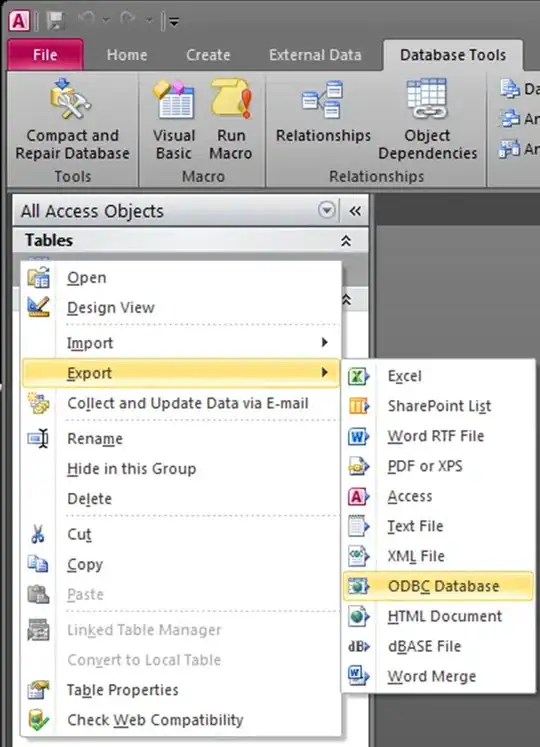Click the Undo arrow in quick access toolbar
Image resolution: width=540 pixels, height=747 pixels.
(86, 19)
